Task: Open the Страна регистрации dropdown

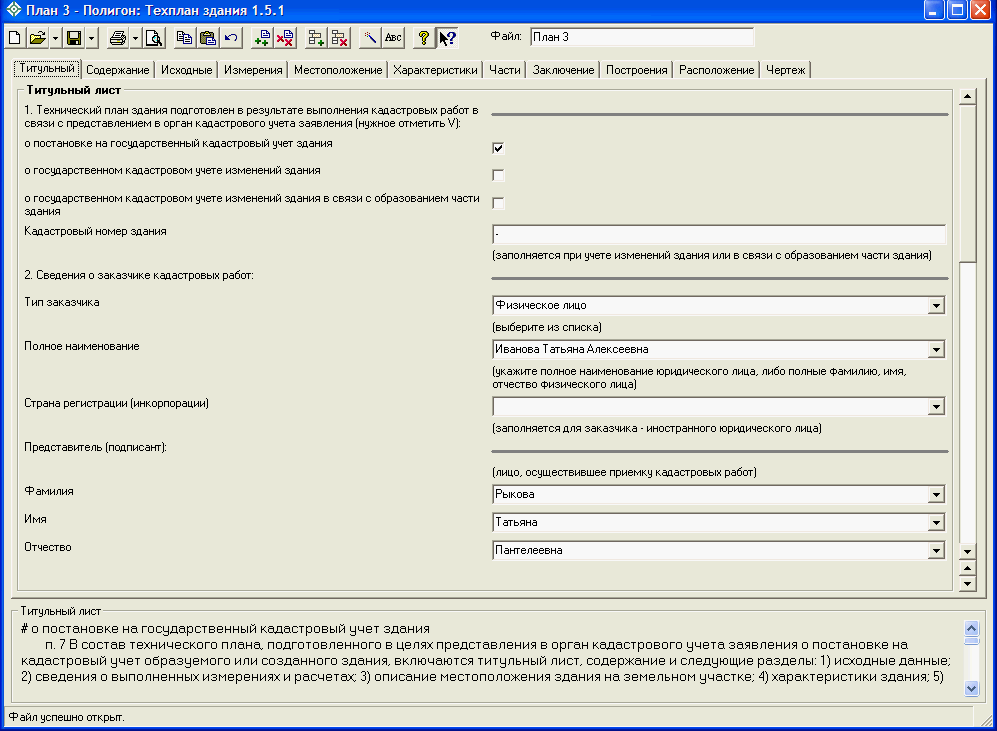Action: pos(936,407)
